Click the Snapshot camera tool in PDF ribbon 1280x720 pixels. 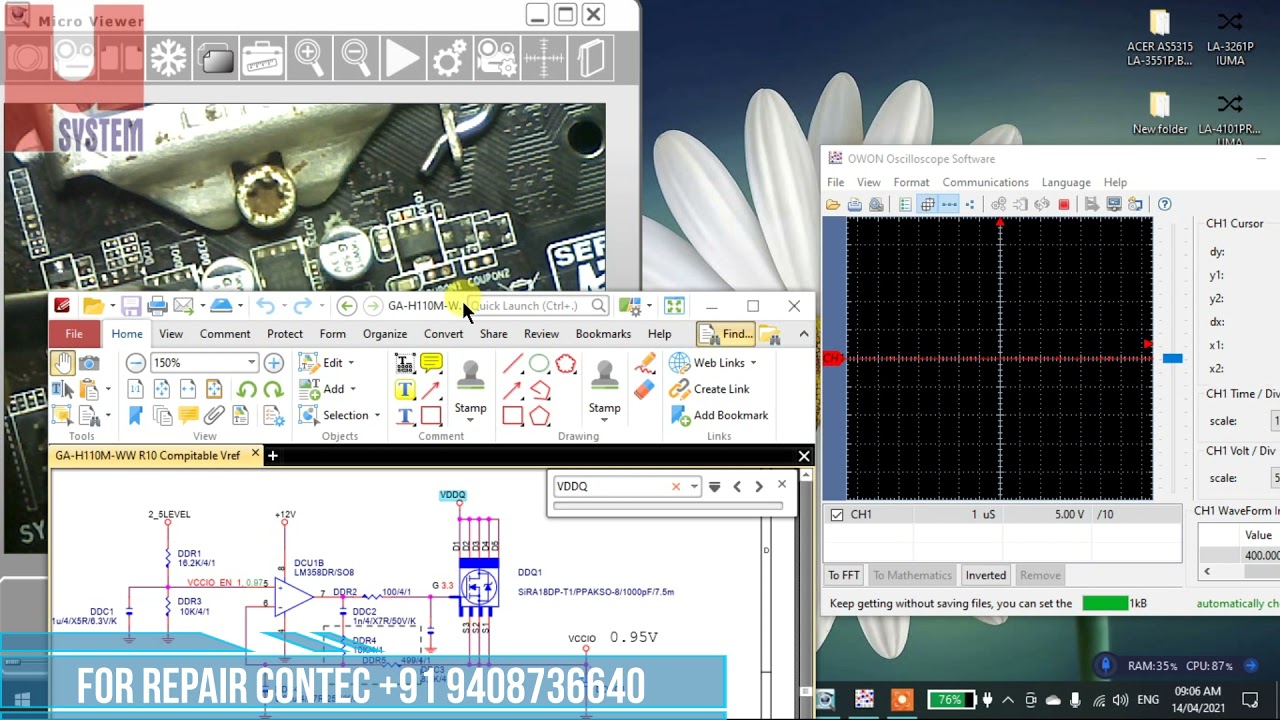point(89,363)
